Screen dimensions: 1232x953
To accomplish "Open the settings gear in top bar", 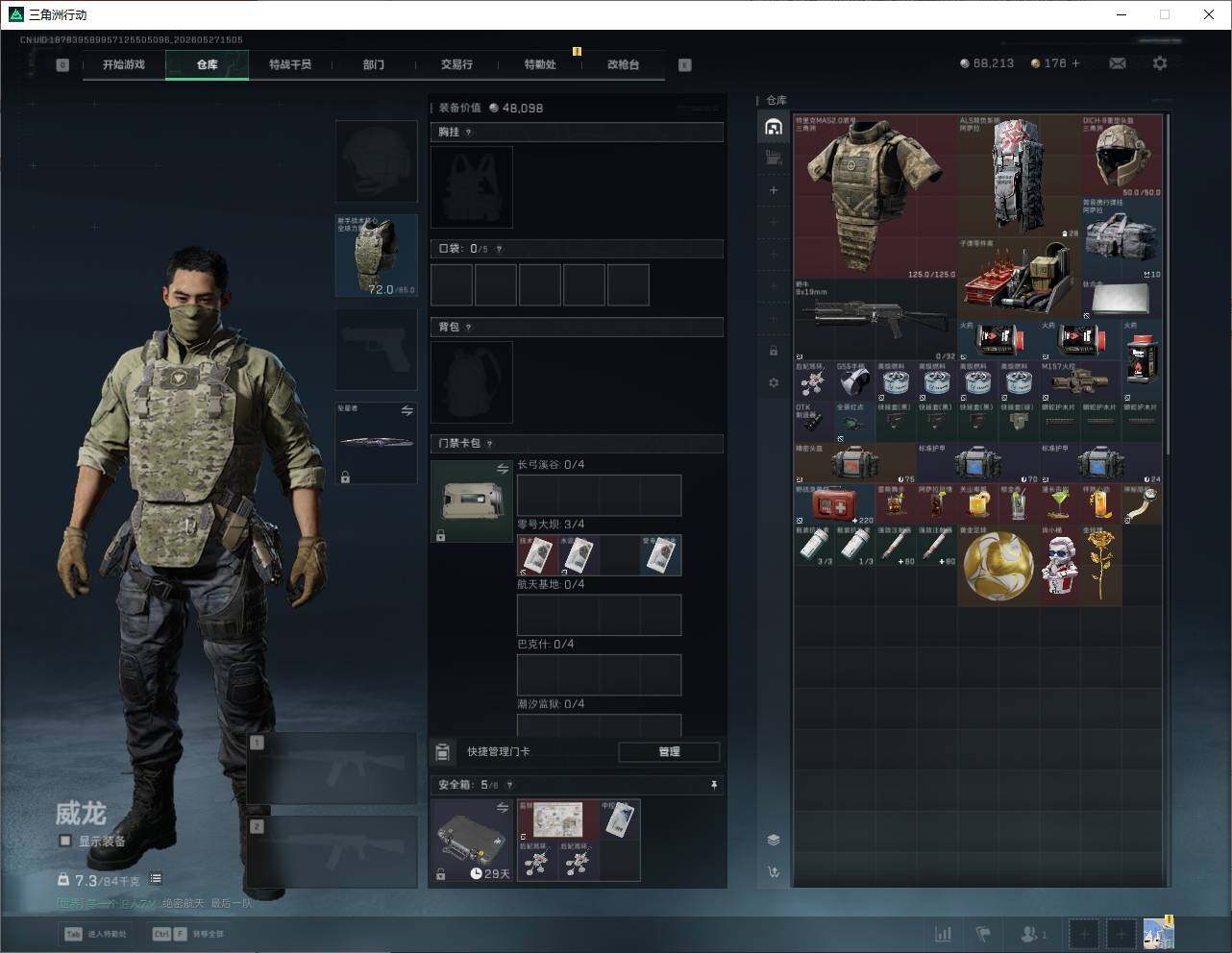I will pos(1160,63).
